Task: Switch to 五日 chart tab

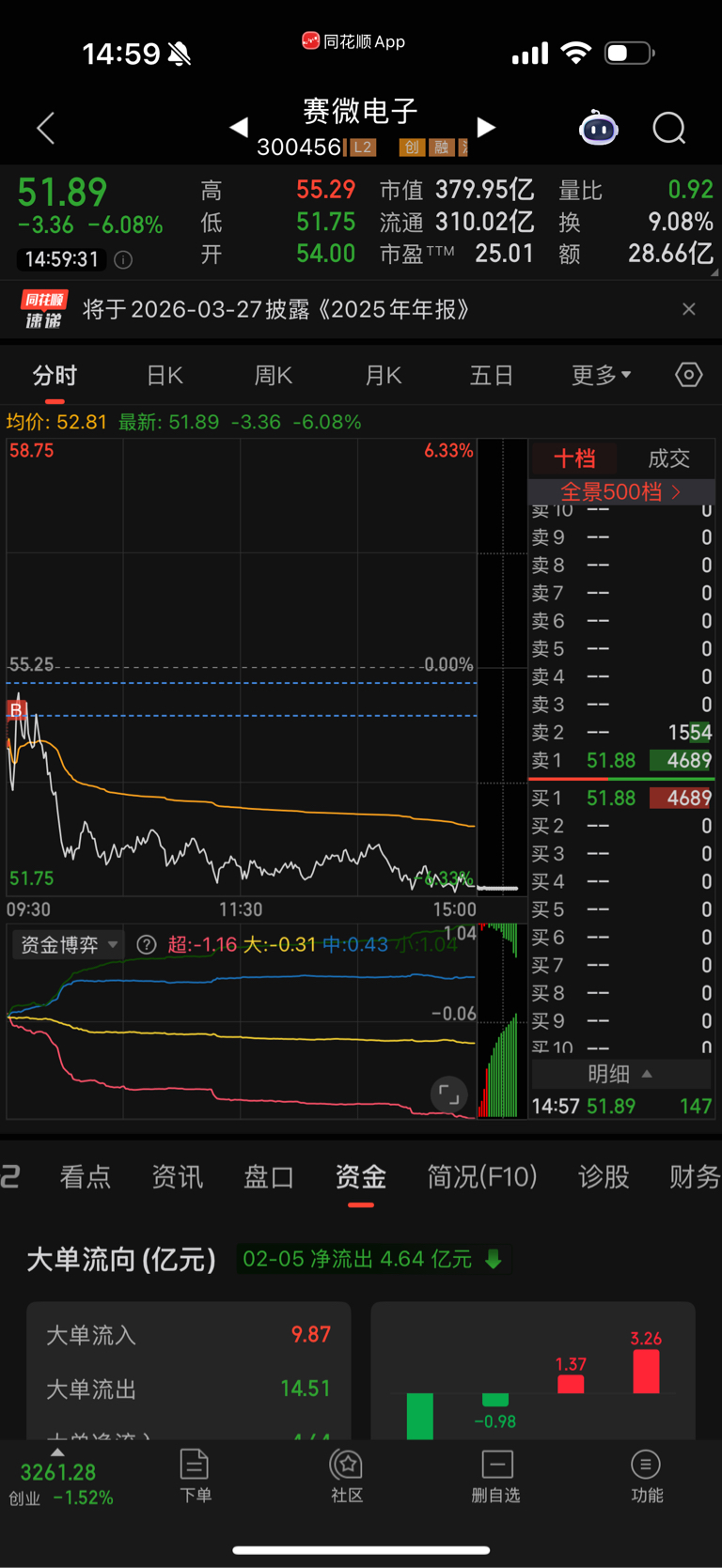Action: coord(492,376)
